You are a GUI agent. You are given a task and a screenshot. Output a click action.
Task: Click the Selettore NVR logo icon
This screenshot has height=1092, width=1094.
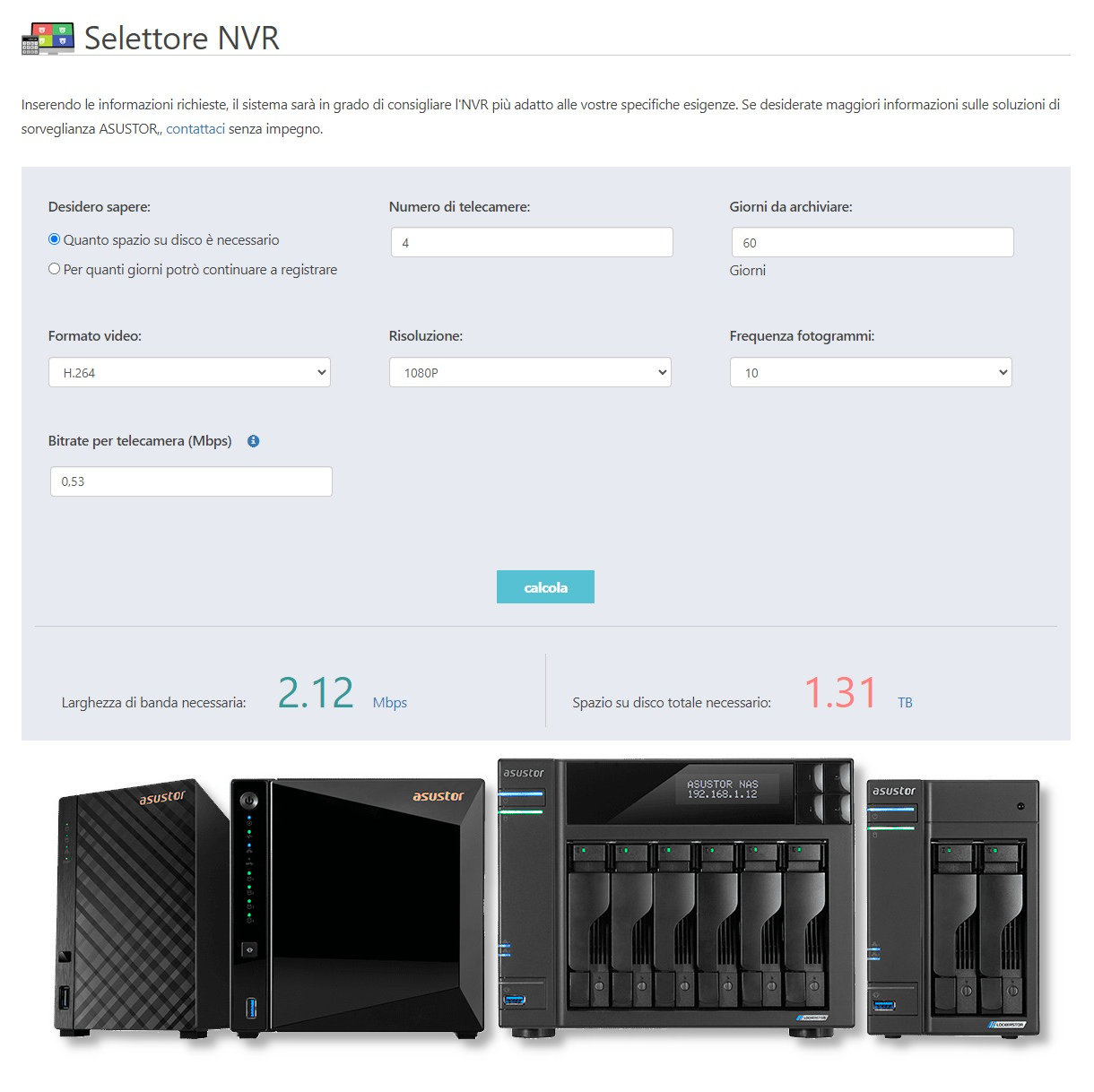click(x=48, y=39)
